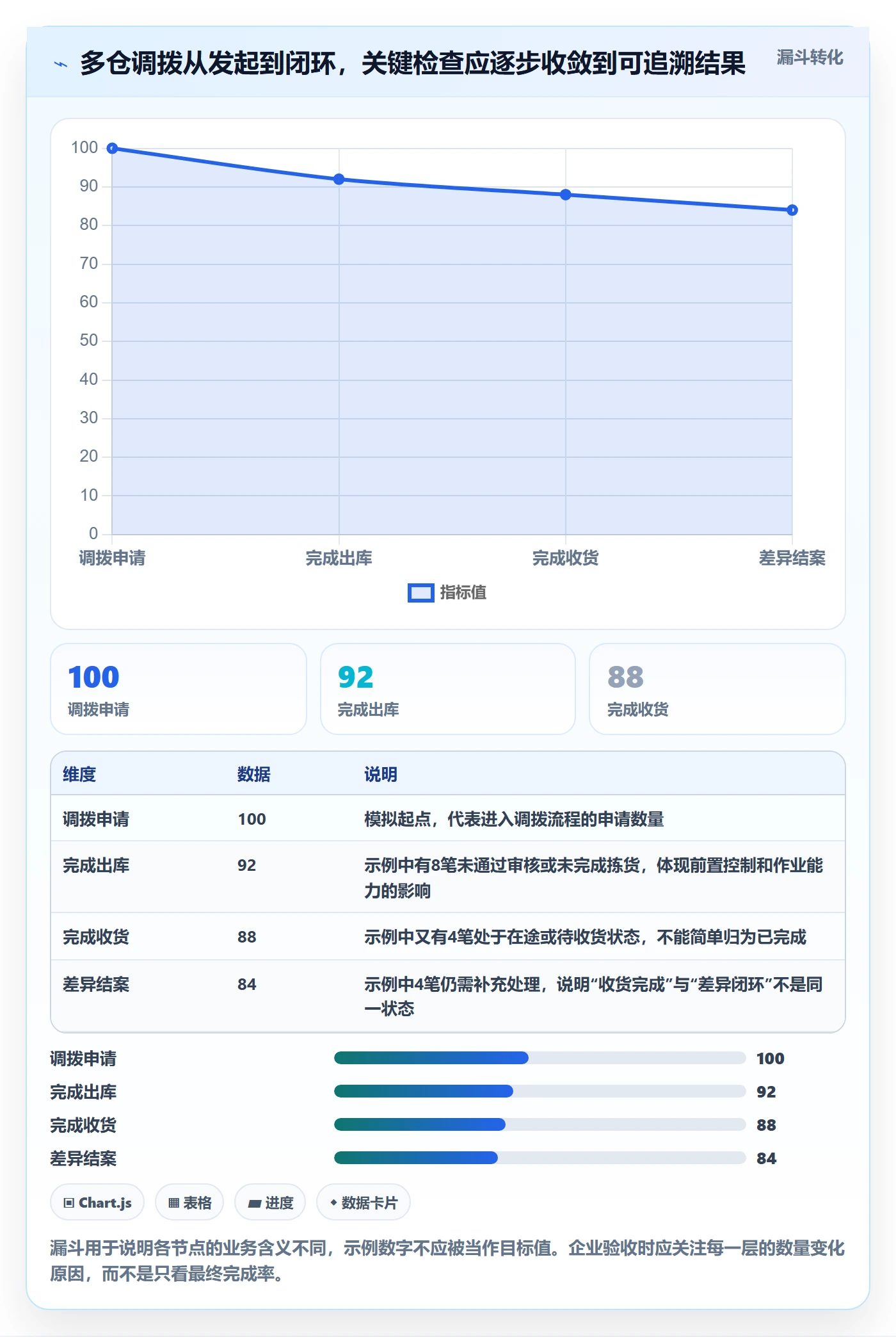896x1337 pixels.
Task: Click the 调拨申请 x-axis label
Action: [x=112, y=558]
